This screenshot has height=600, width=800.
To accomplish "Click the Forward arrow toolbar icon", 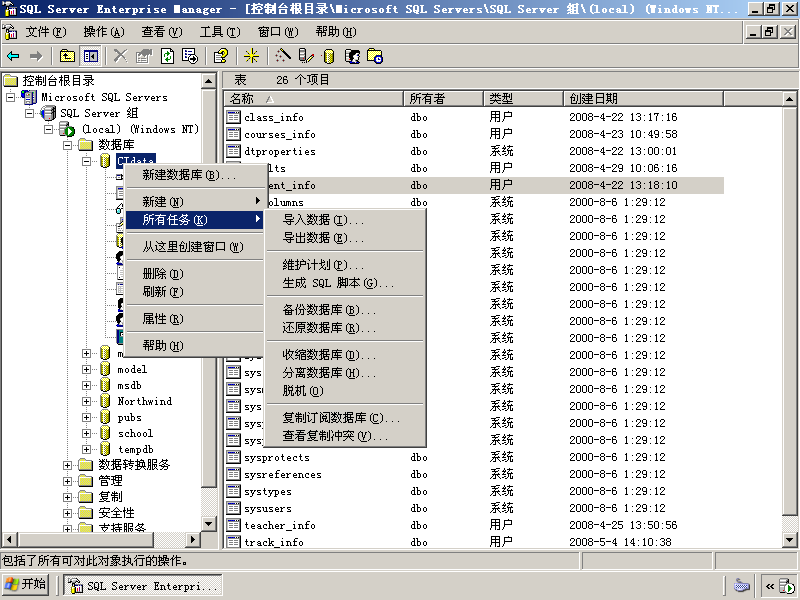I will coord(36,56).
